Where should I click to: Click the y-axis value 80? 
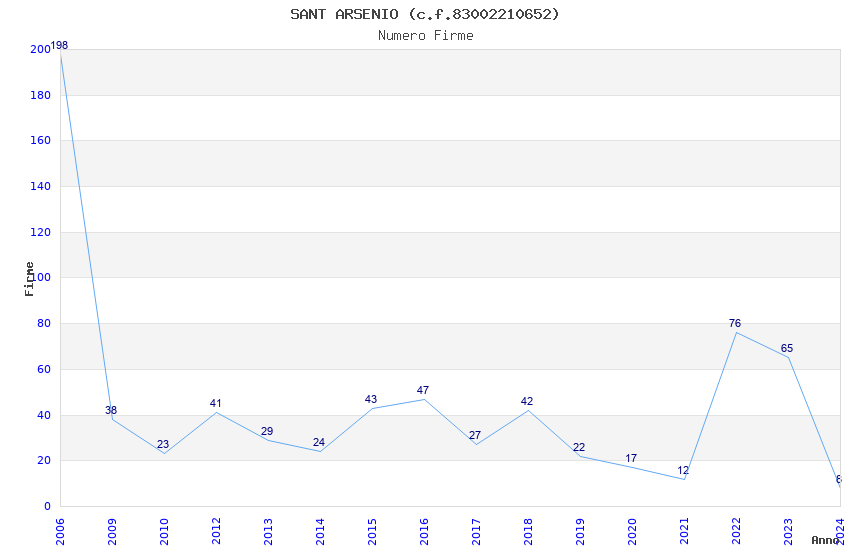click(44, 323)
